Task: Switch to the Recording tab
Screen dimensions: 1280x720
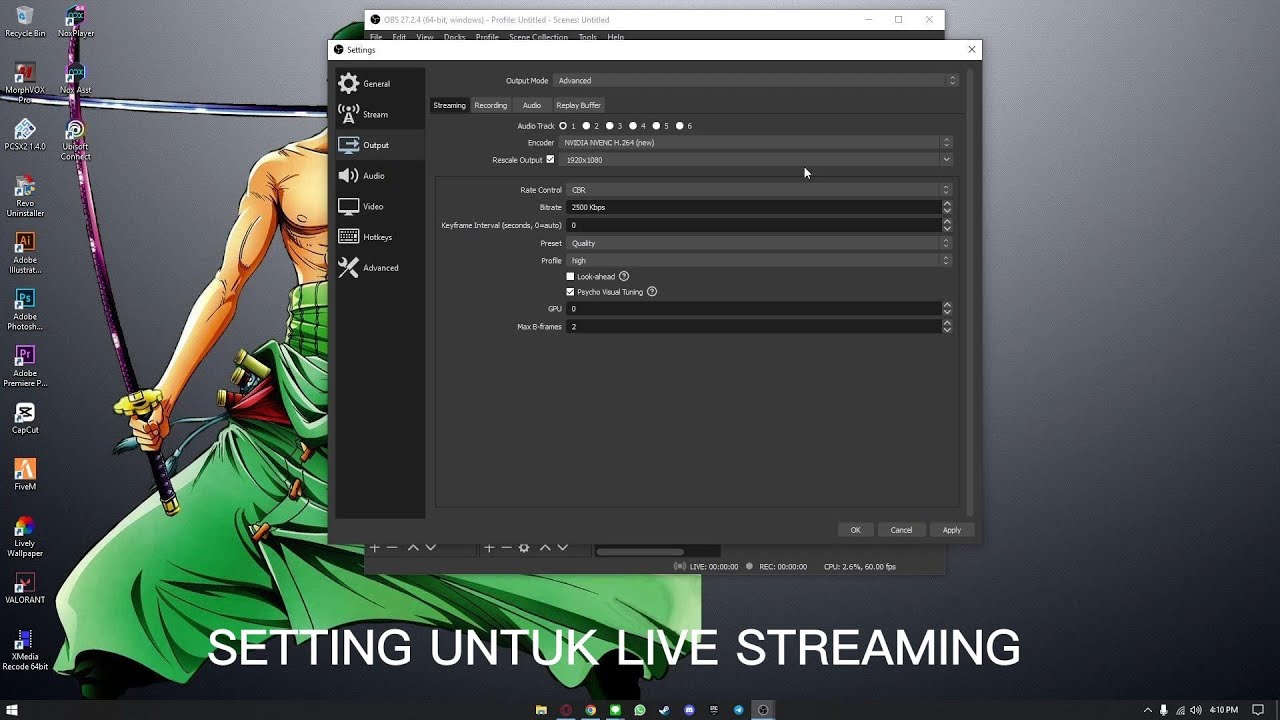Action: [x=491, y=105]
